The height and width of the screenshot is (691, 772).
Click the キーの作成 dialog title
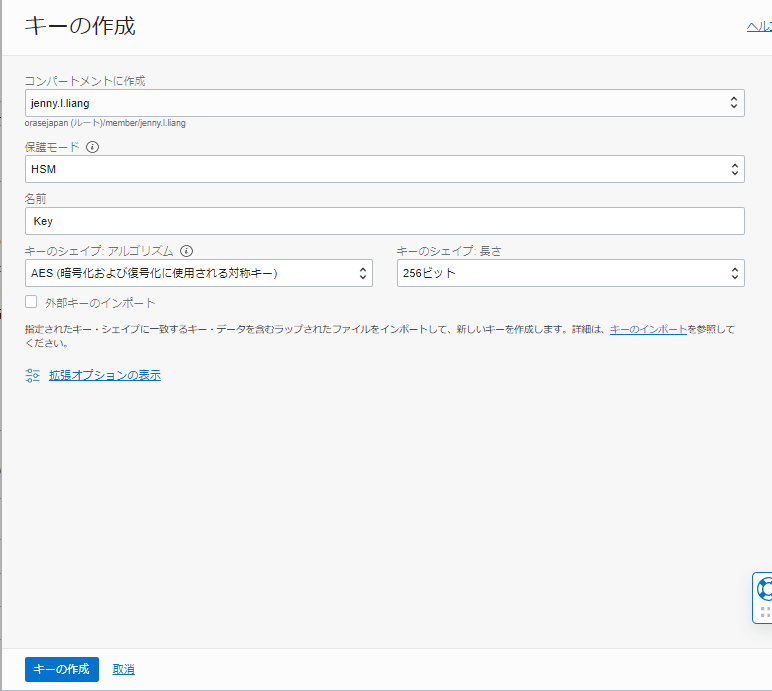coord(80,27)
